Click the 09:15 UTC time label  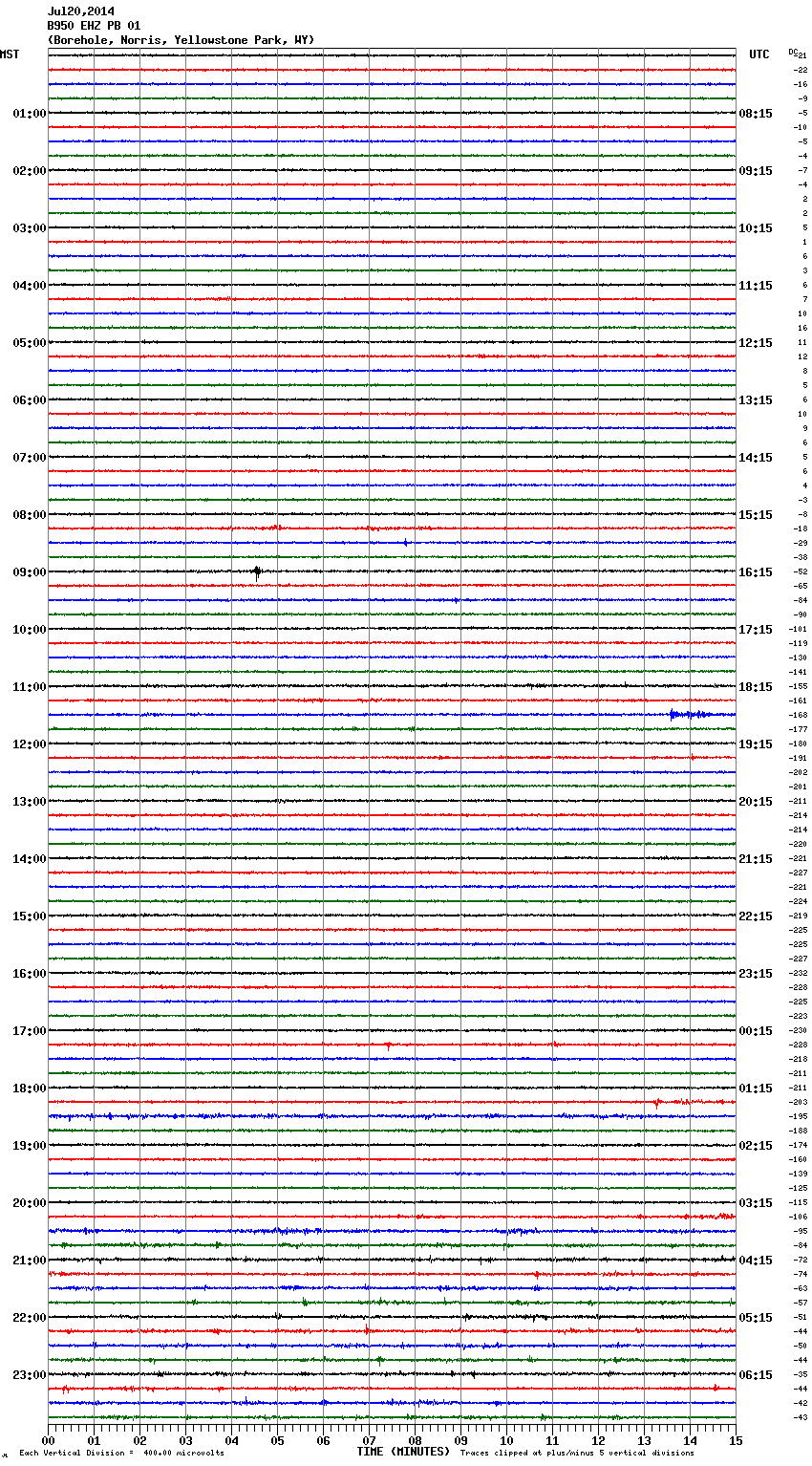(x=756, y=171)
